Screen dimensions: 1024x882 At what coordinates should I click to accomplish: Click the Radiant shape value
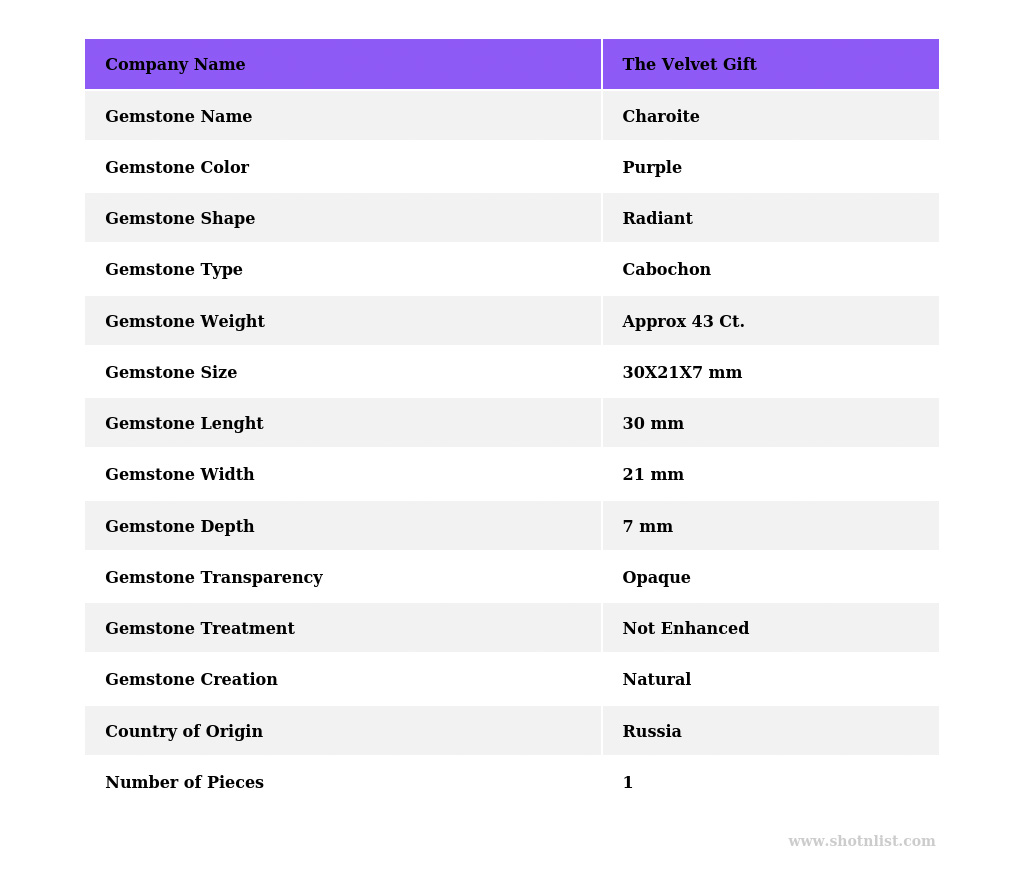point(657,219)
